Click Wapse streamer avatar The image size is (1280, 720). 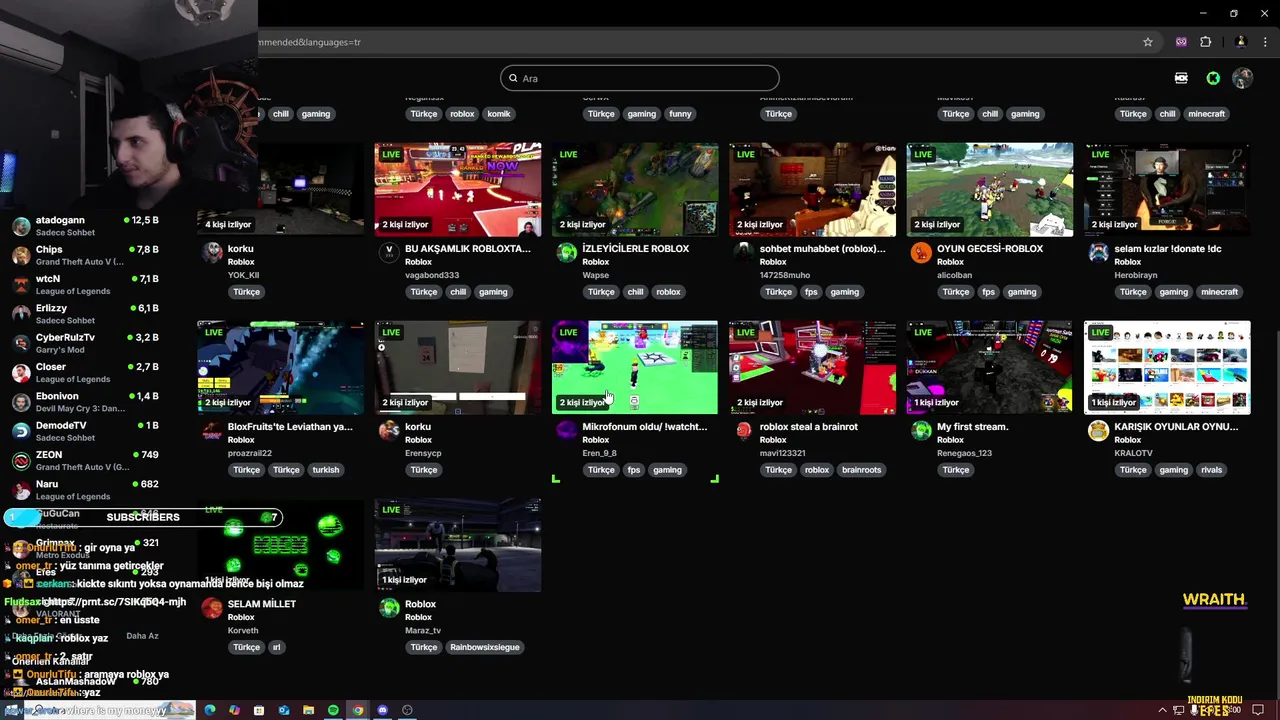point(567,253)
